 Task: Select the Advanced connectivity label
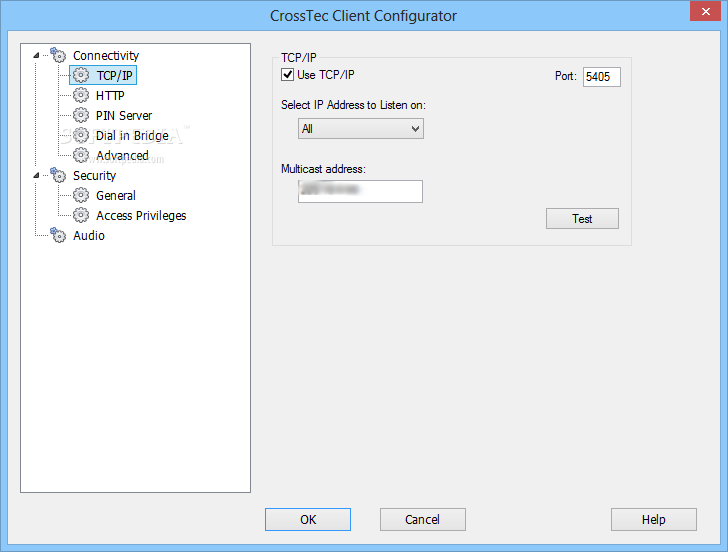[x=122, y=156]
